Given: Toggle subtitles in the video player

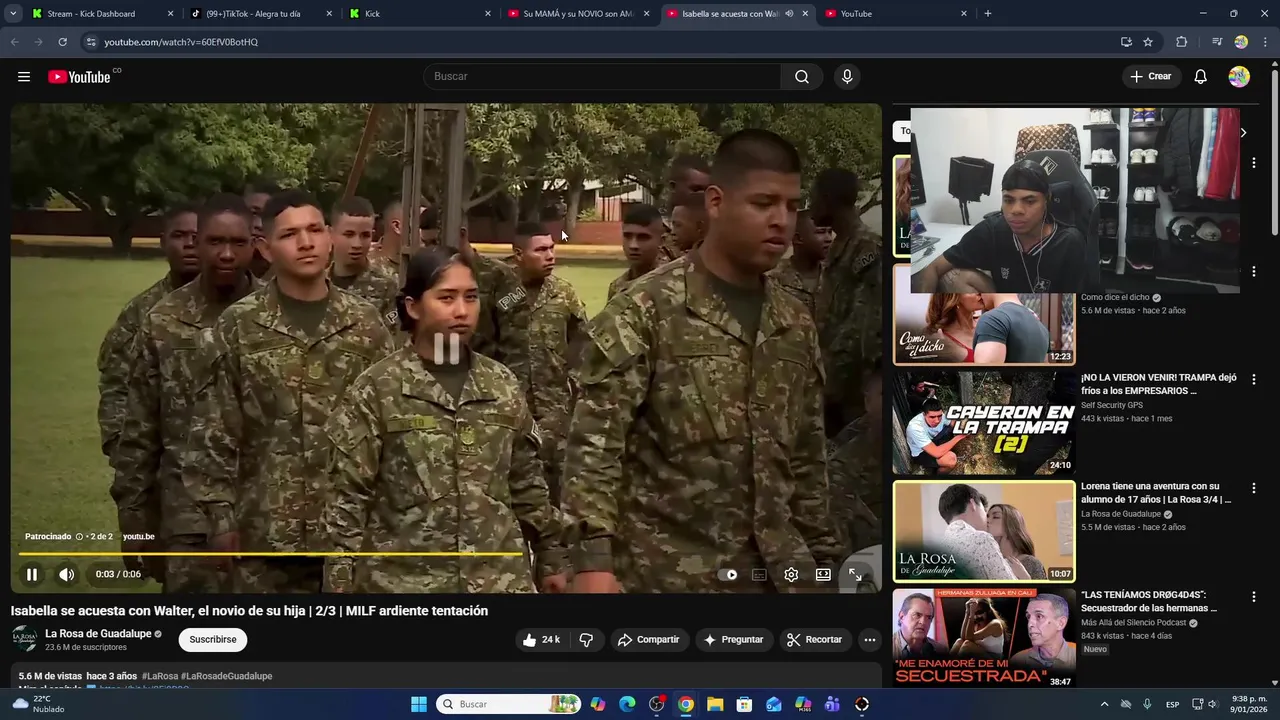Looking at the screenshot, I should (759, 575).
